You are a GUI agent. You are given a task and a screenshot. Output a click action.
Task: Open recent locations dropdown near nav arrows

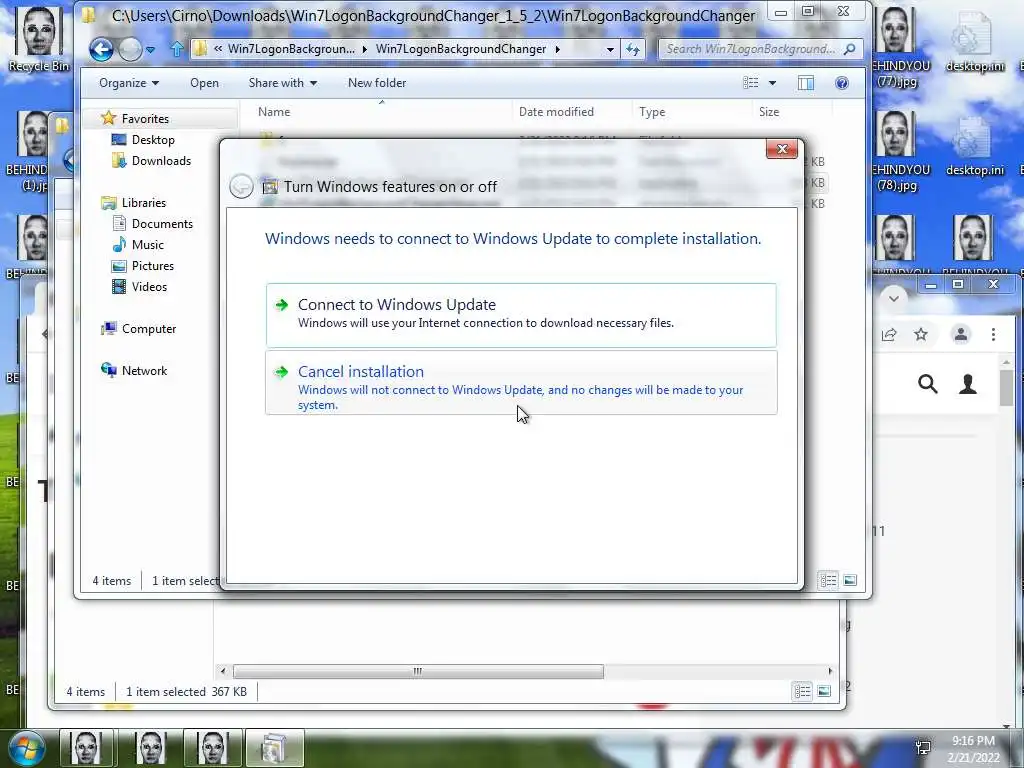pyautogui.click(x=151, y=50)
